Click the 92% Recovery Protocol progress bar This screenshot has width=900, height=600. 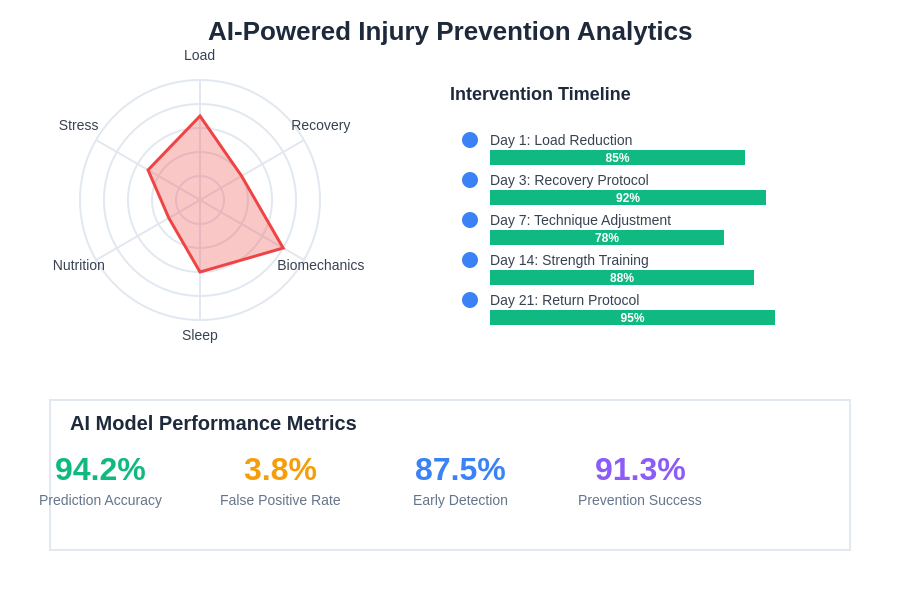click(x=628, y=198)
